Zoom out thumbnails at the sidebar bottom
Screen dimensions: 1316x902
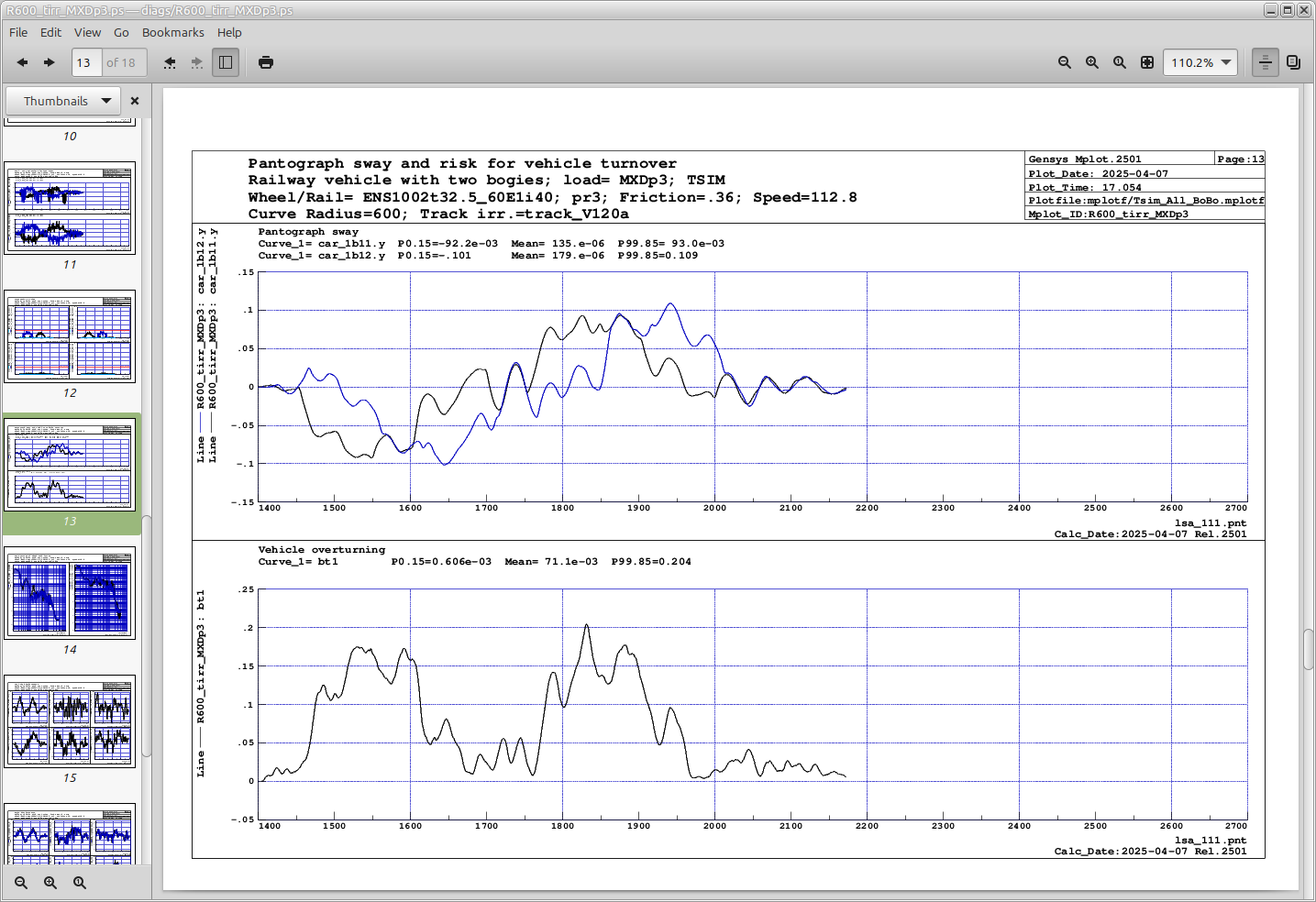(21, 883)
